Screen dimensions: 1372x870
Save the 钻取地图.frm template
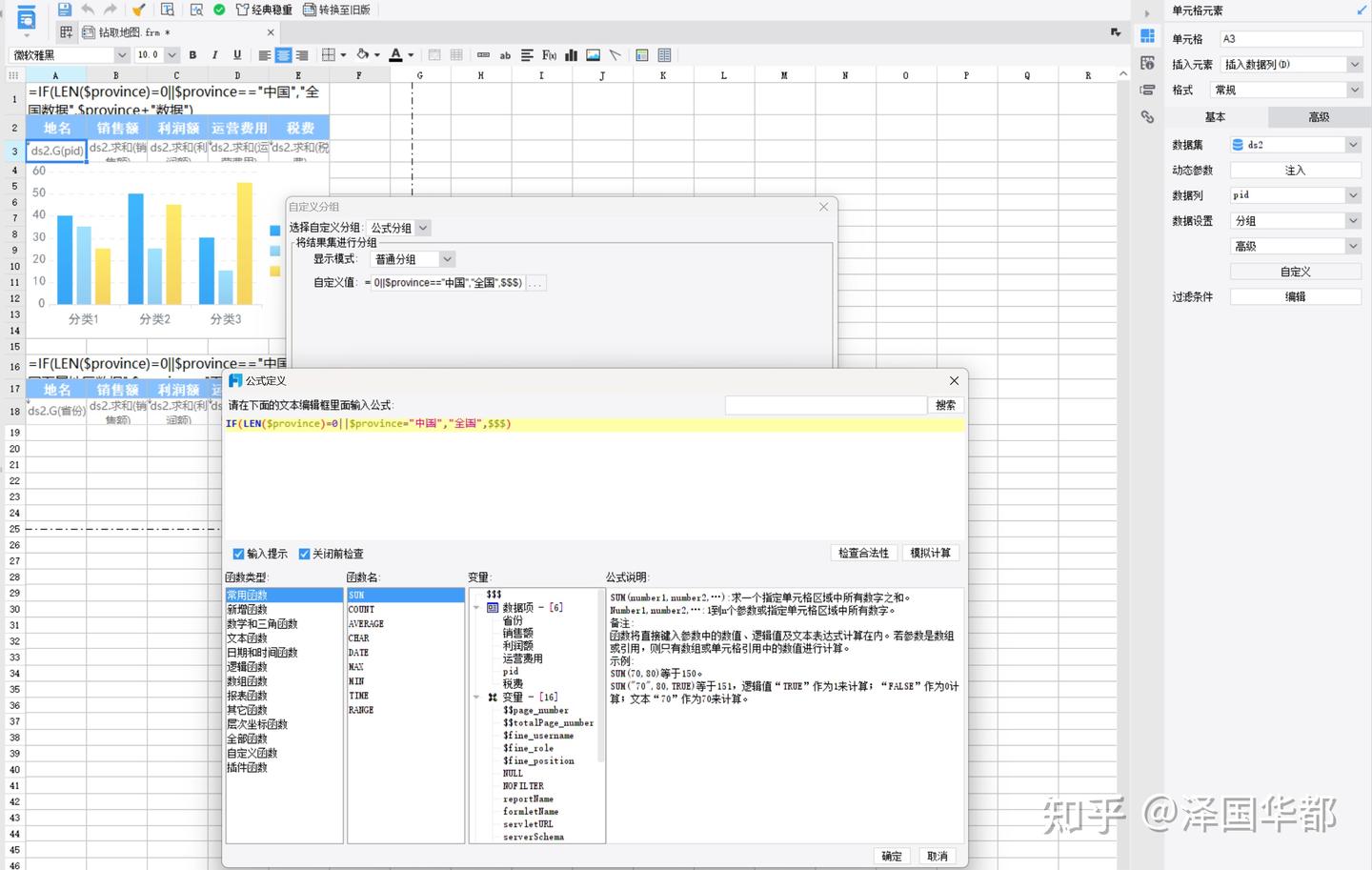[x=63, y=10]
